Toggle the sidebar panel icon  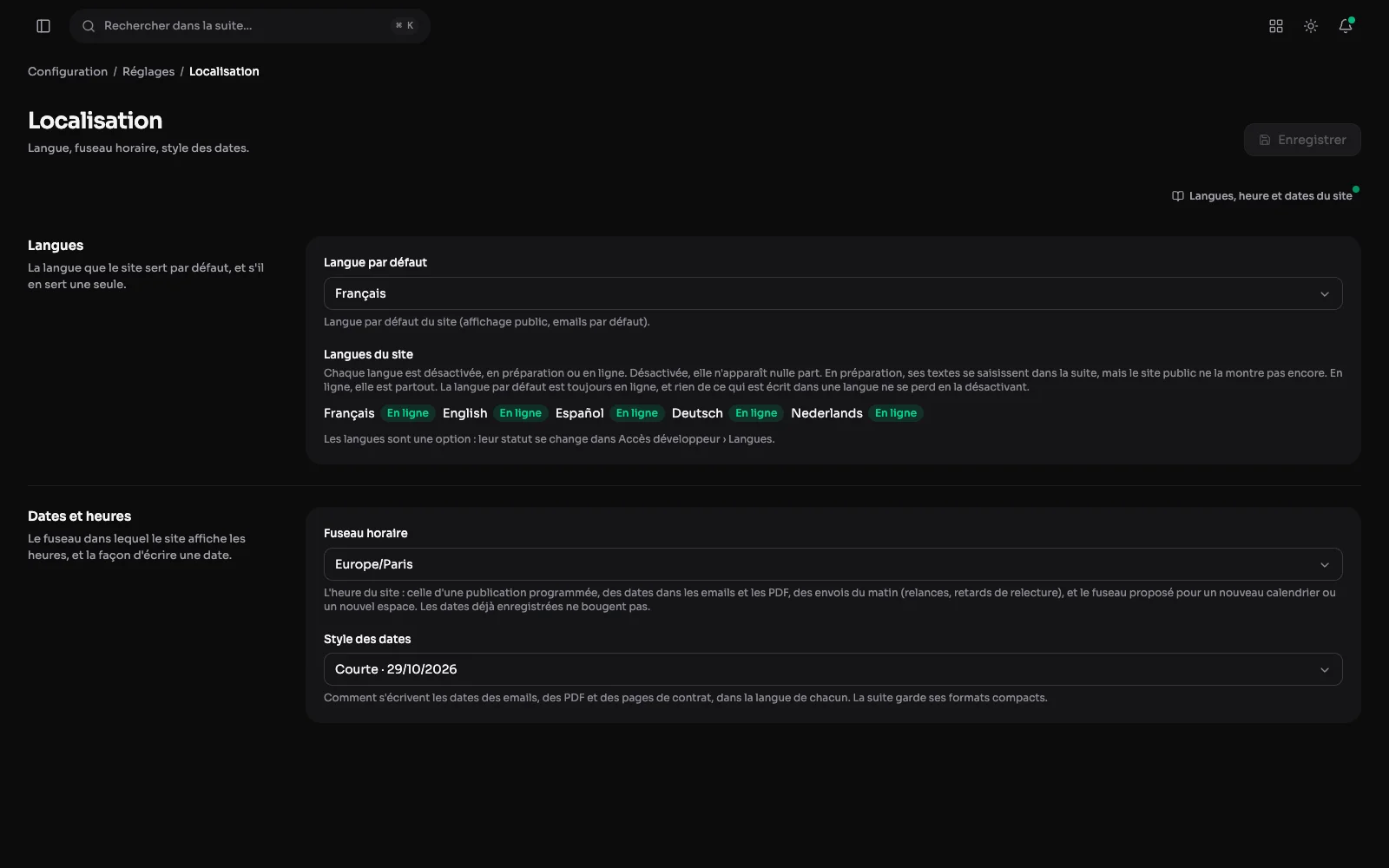pos(43,26)
